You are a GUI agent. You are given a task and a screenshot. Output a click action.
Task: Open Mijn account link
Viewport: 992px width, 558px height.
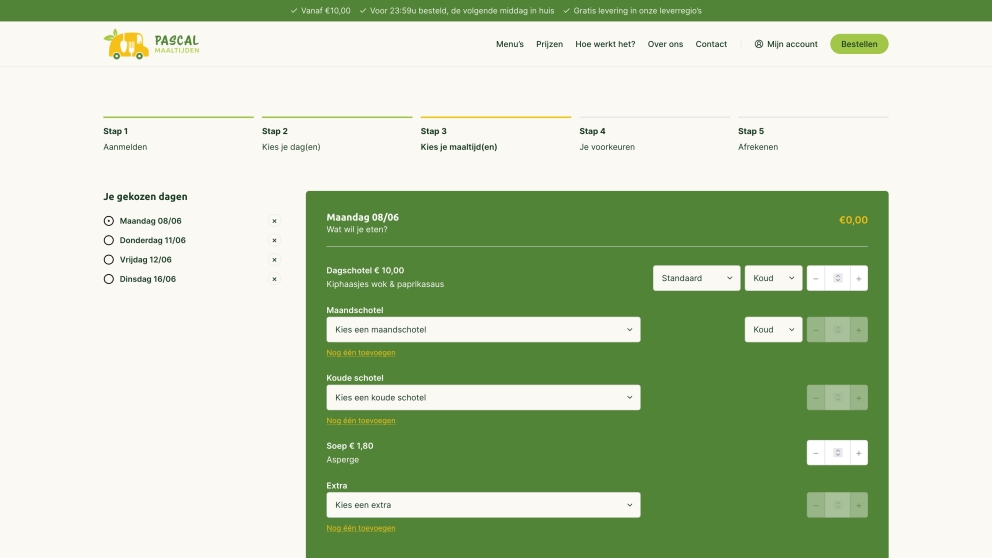click(x=786, y=44)
